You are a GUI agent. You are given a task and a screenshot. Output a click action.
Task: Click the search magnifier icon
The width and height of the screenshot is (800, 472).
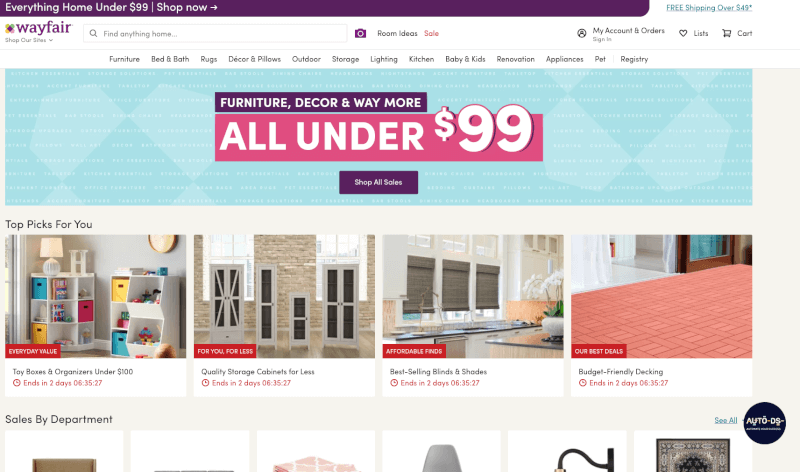pyautogui.click(x=93, y=34)
